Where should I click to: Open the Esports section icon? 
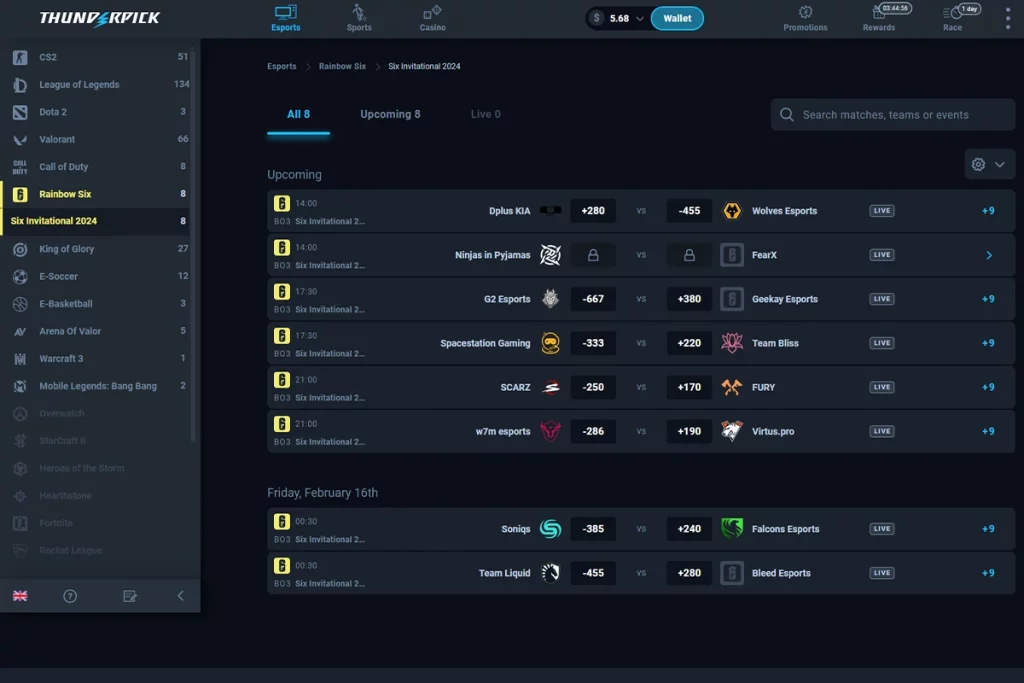tap(285, 12)
